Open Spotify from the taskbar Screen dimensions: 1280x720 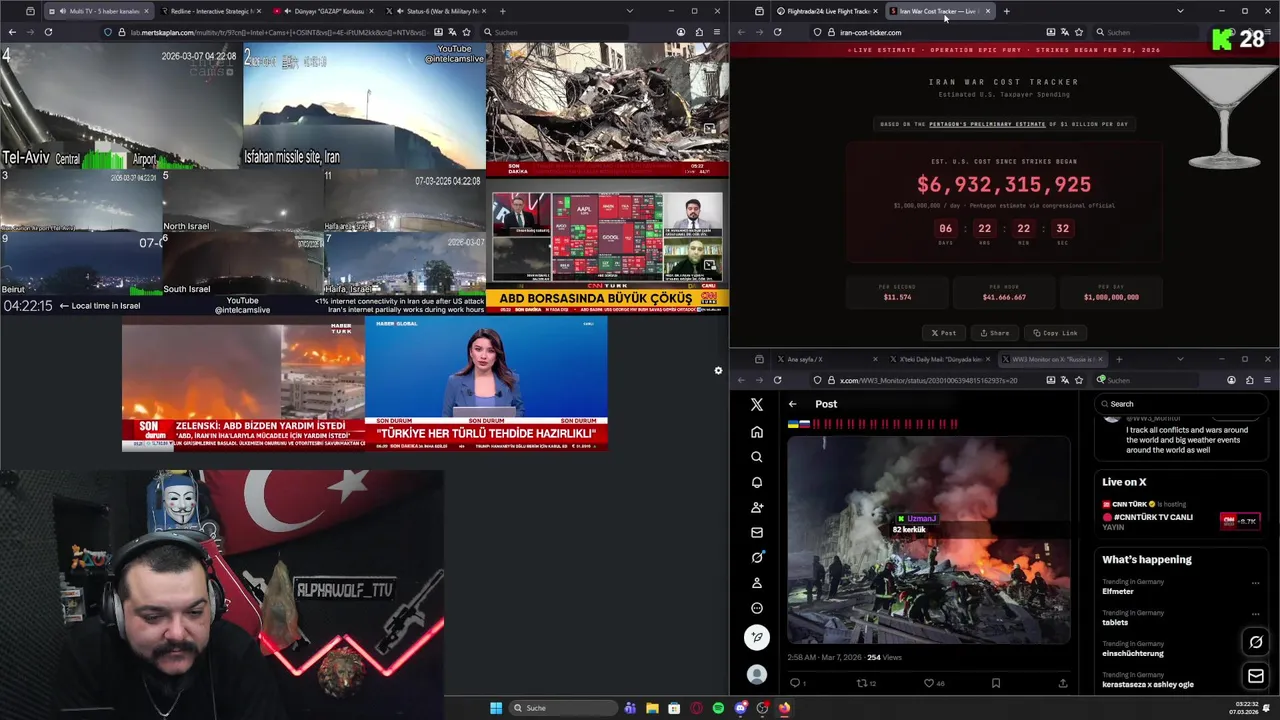pyautogui.click(x=718, y=708)
